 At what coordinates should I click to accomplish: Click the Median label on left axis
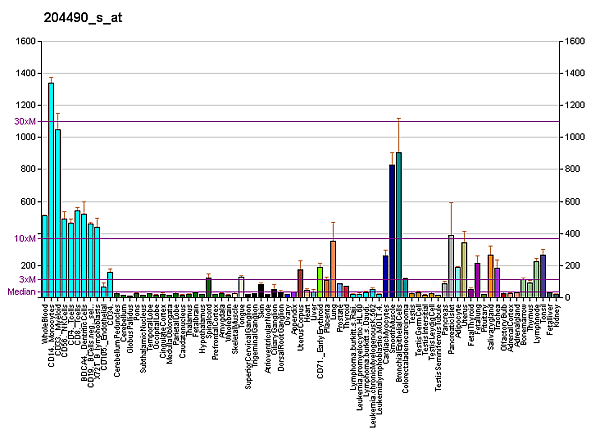pyautogui.click(x=22, y=292)
